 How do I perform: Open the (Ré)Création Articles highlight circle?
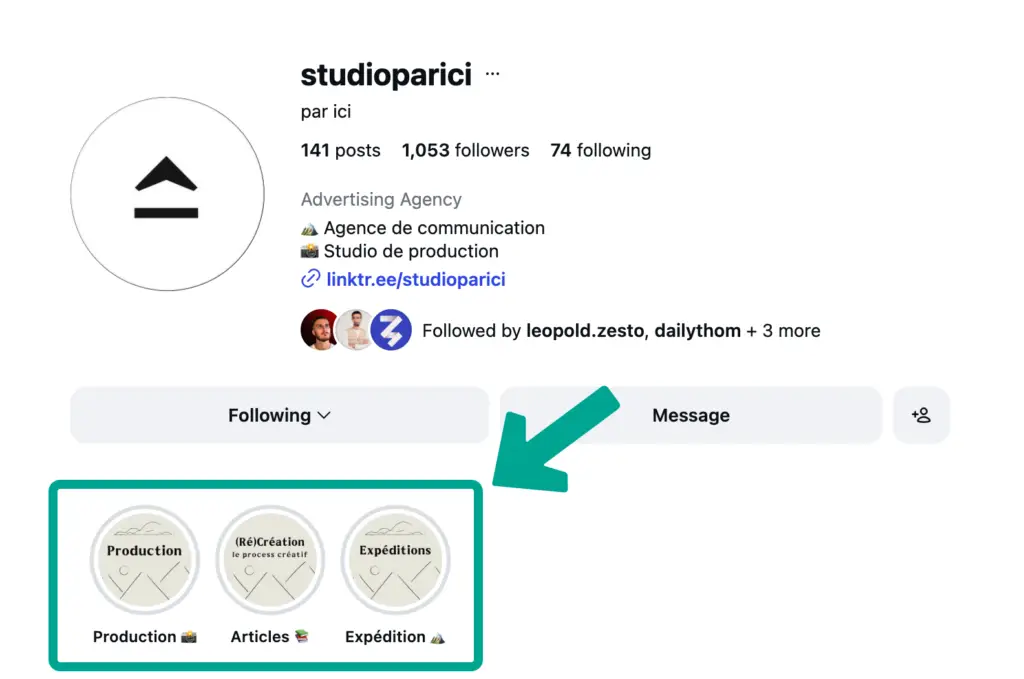click(x=270, y=560)
